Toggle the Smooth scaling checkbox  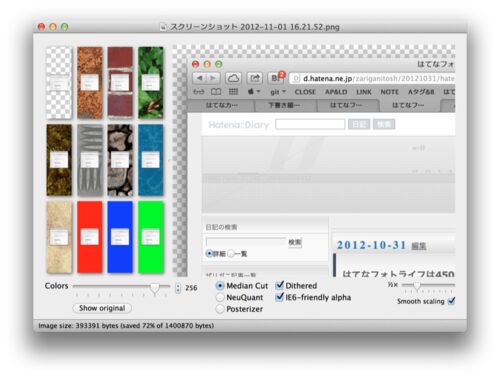click(451, 301)
